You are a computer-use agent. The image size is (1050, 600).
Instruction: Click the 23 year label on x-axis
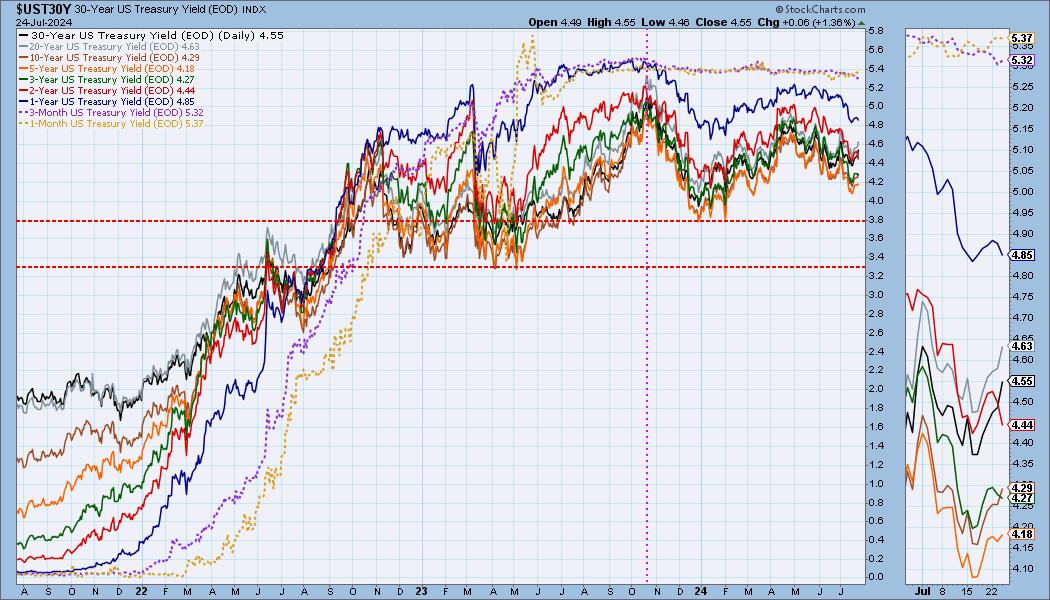pyautogui.click(x=421, y=591)
